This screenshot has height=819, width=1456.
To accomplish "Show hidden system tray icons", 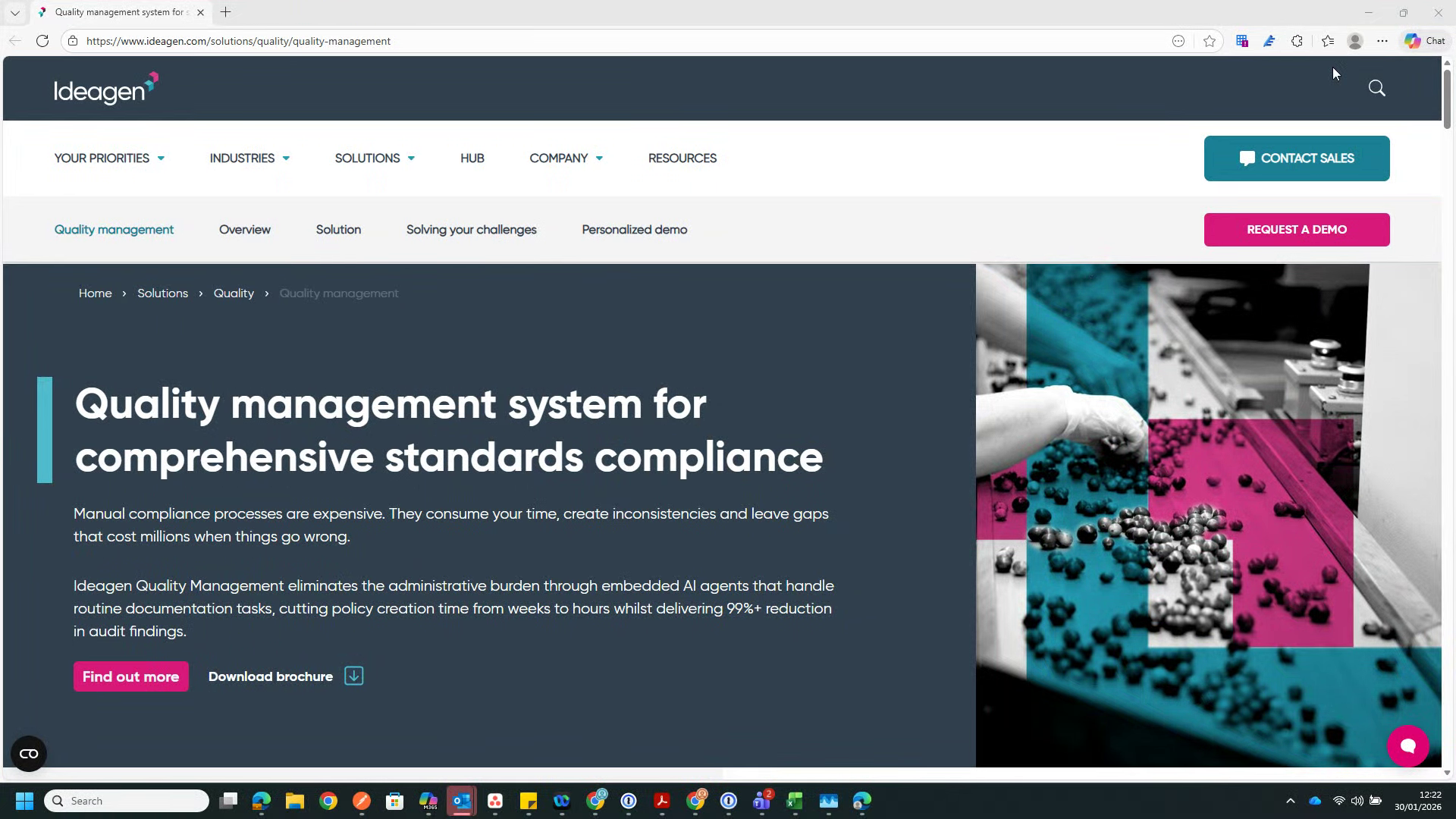I will coord(1291,801).
